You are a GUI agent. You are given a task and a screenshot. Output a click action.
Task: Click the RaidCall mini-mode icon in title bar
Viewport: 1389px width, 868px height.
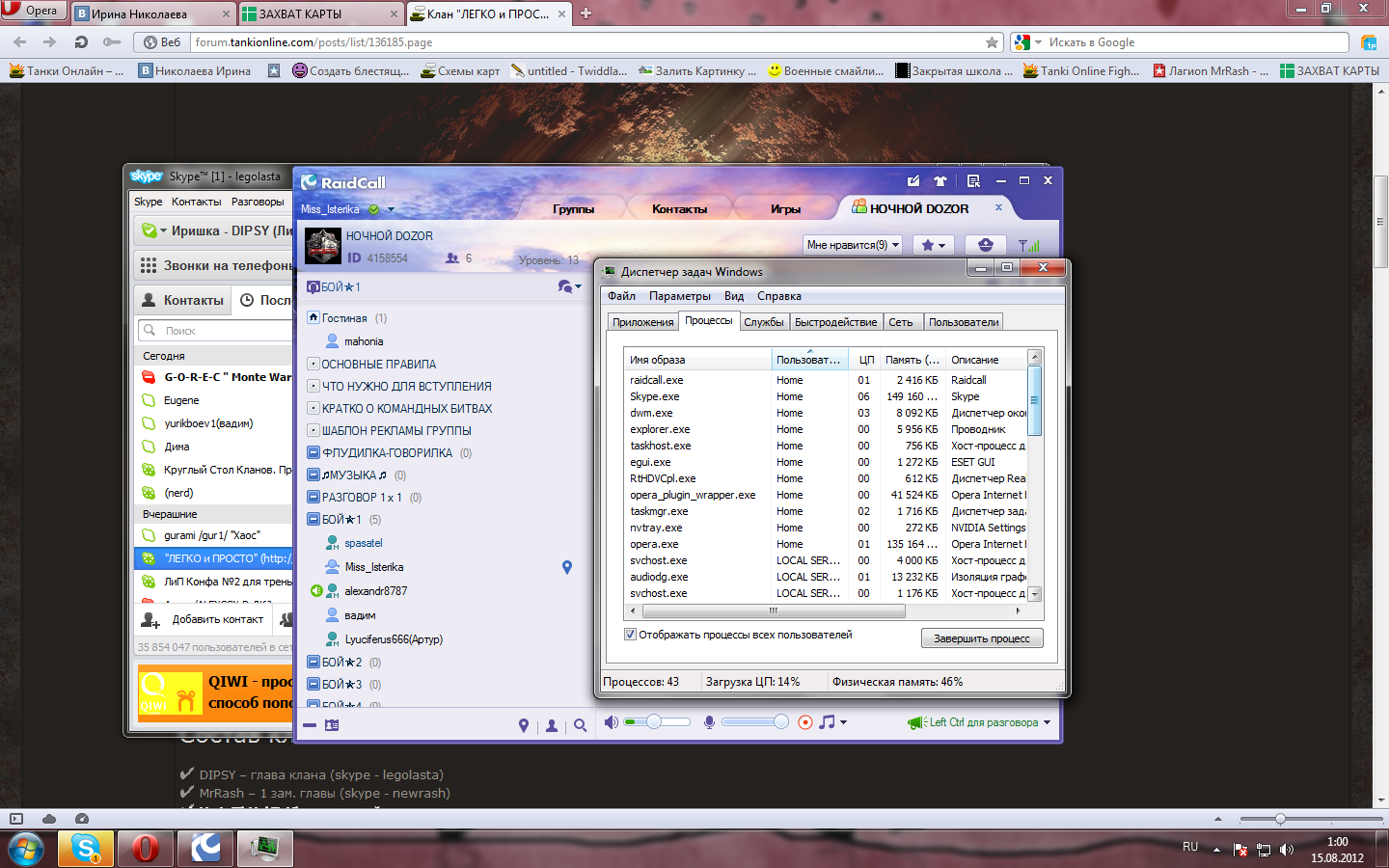click(x=973, y=180)
